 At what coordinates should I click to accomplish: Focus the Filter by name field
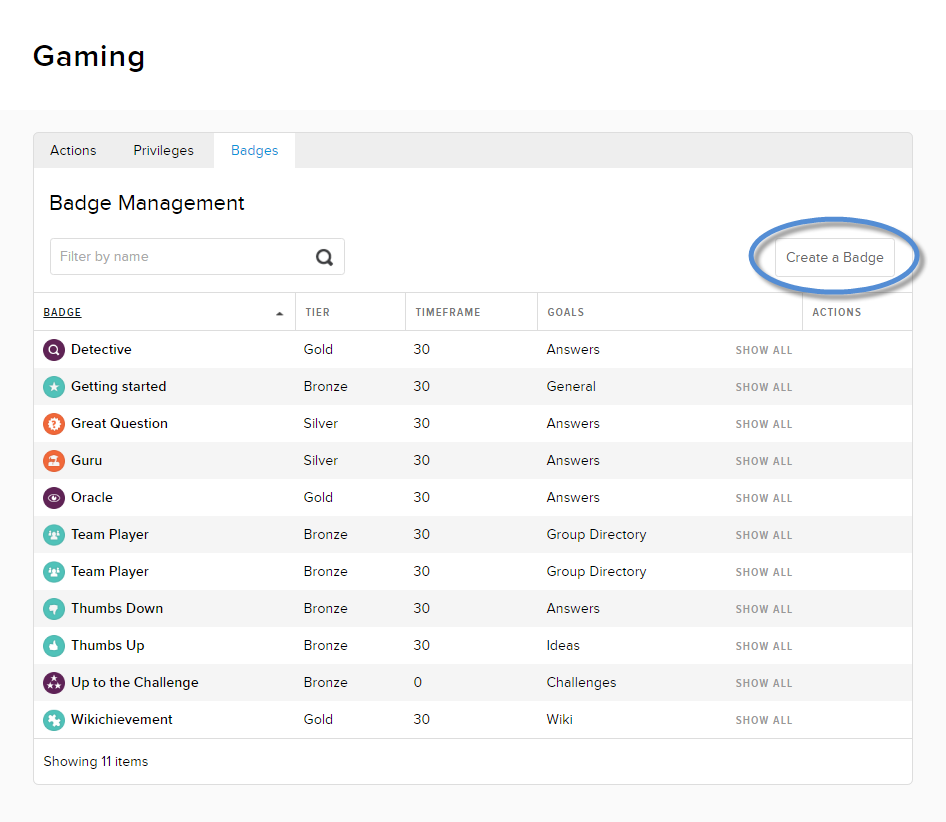click(180, 257)
